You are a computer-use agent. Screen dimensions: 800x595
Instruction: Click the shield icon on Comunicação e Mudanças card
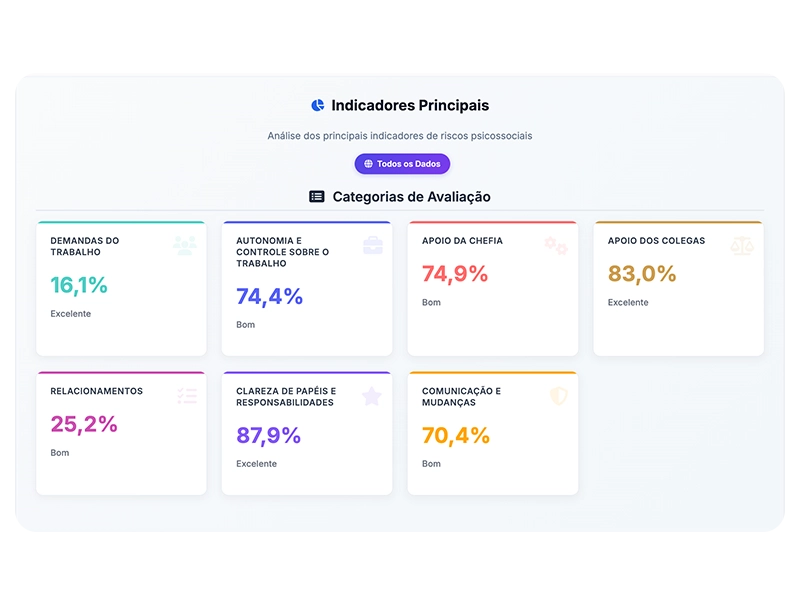coord(558,396)
